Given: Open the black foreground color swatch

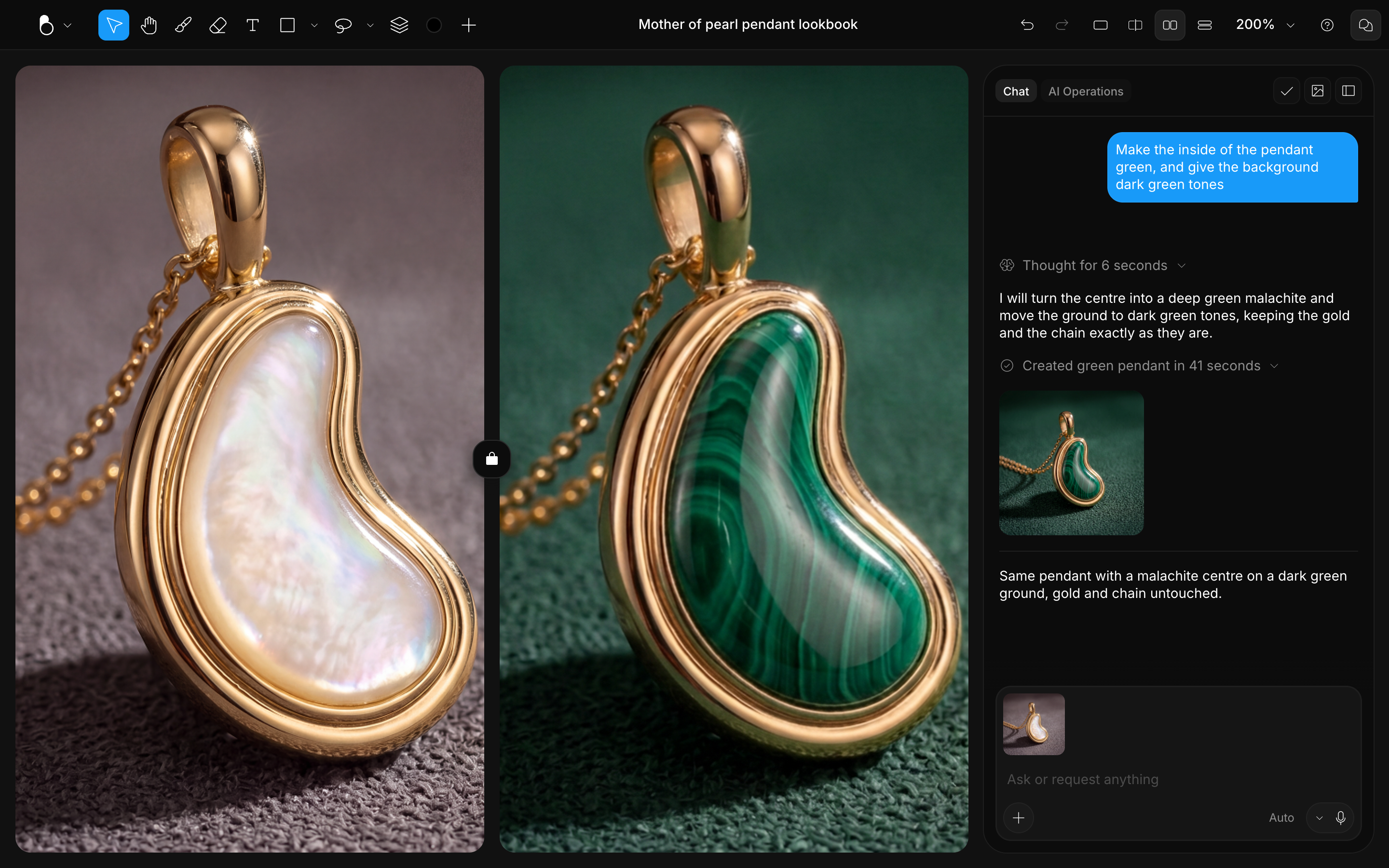Looking at the screenshot, I should tap(434, 25).
